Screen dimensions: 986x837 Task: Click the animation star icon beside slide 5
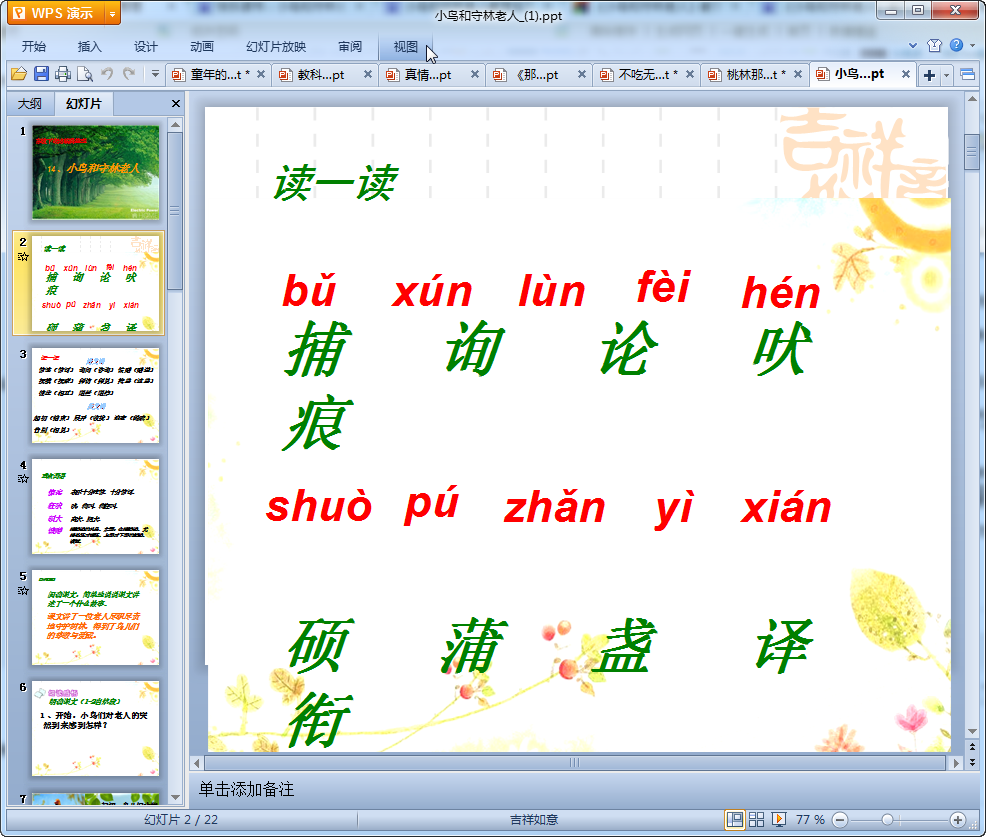(x=23, y=590)
